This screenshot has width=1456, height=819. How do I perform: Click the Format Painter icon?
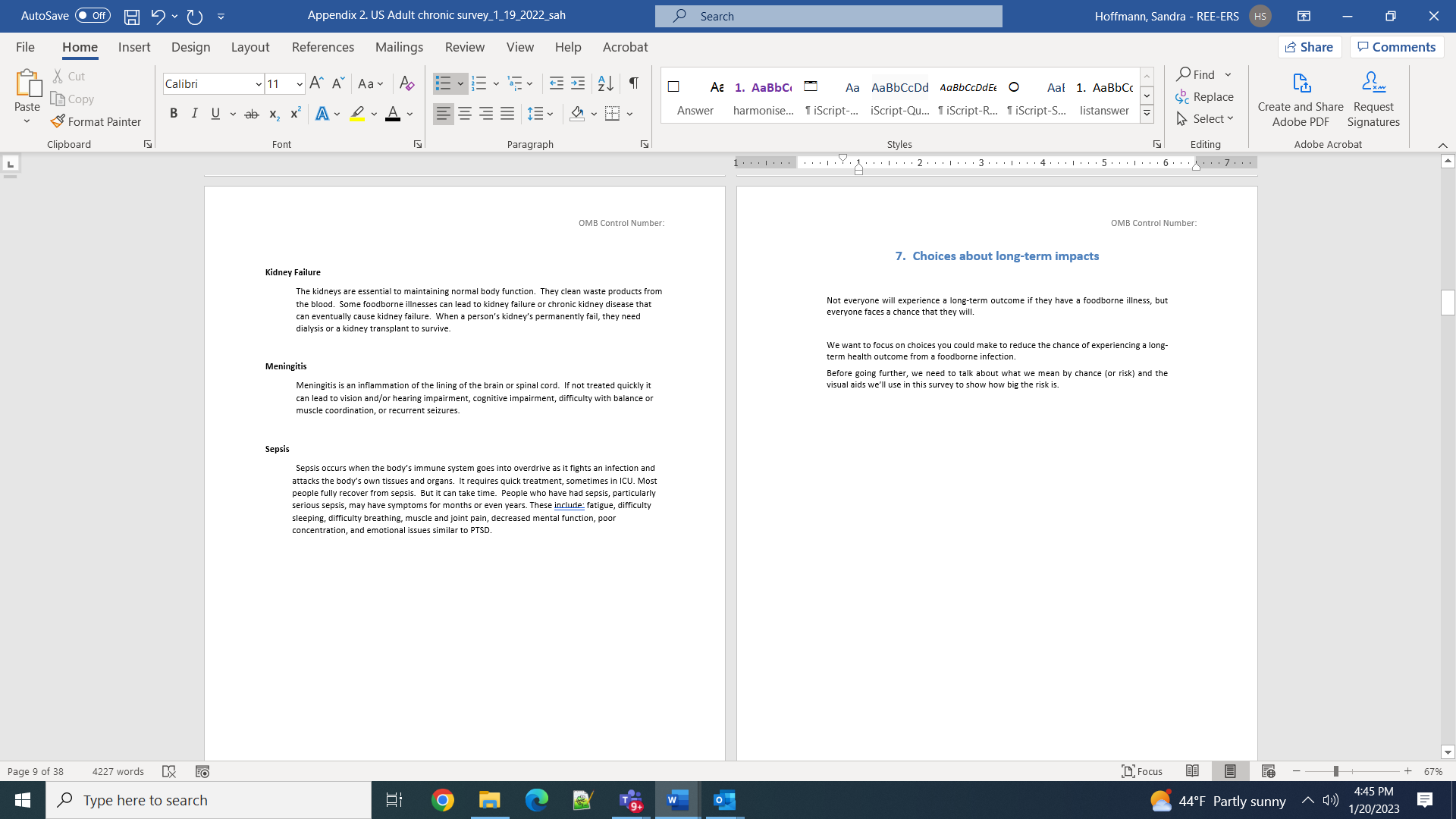[x=58, y=121]
